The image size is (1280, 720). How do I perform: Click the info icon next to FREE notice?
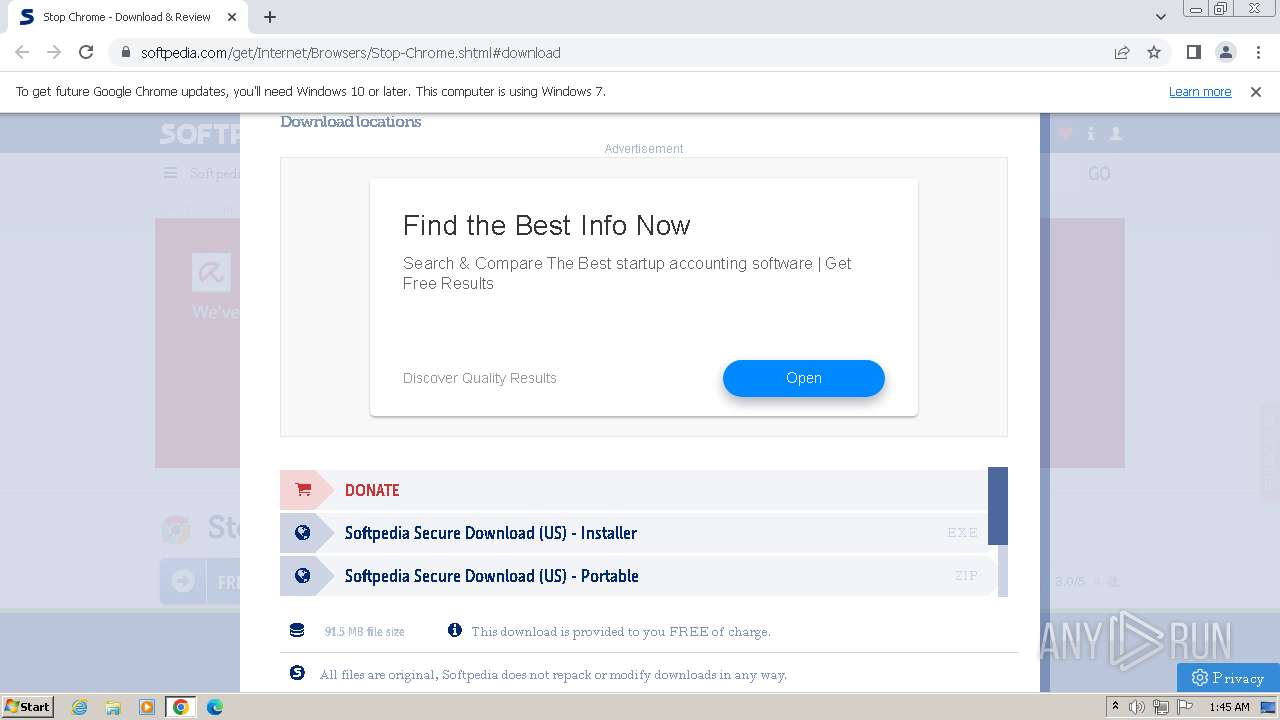pyautogui.click(x=455, y=630)
